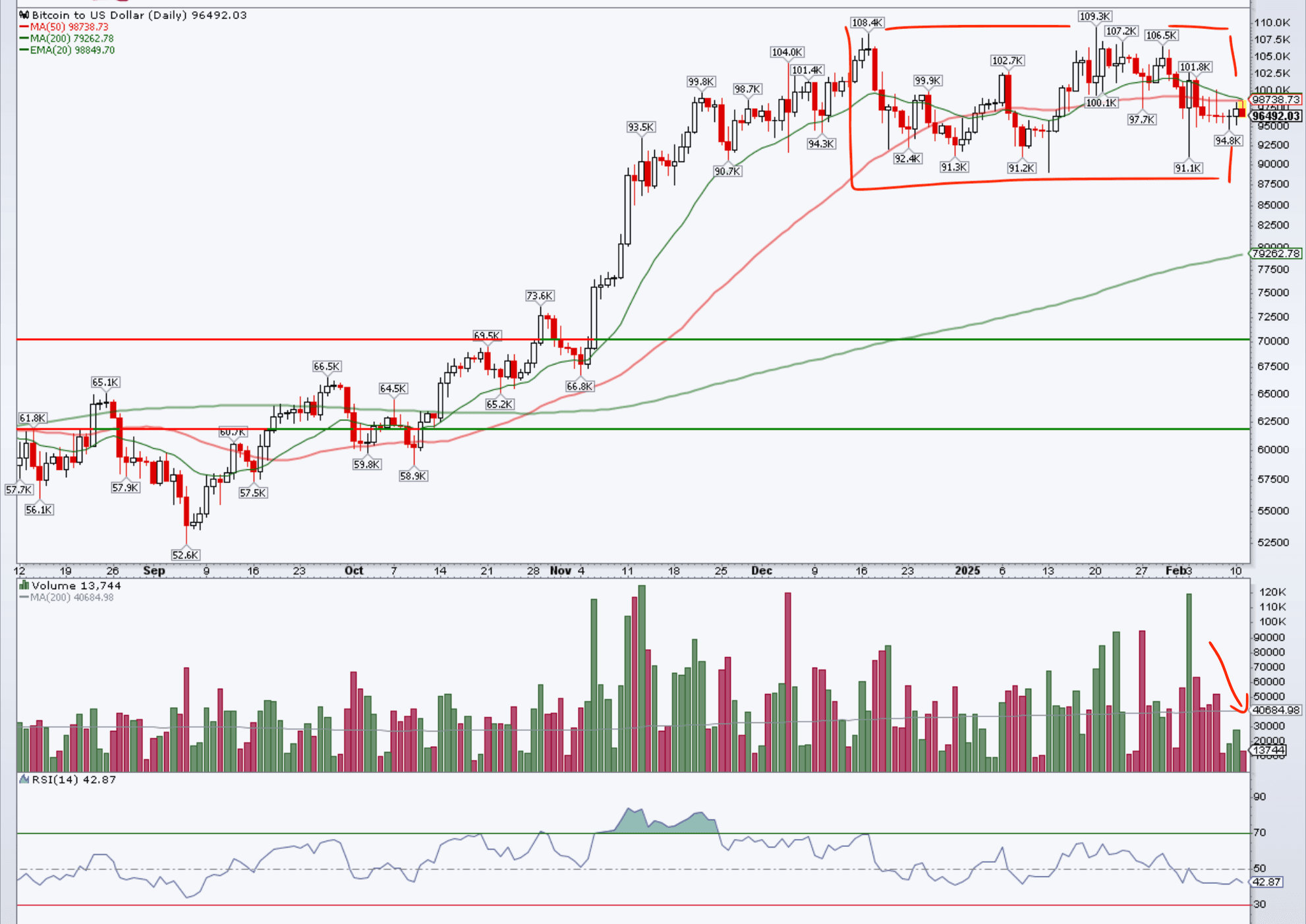The width and height of the screenshot is (1306, 924).
Task: Click the 61.8K price label
Action: (32, 418)
